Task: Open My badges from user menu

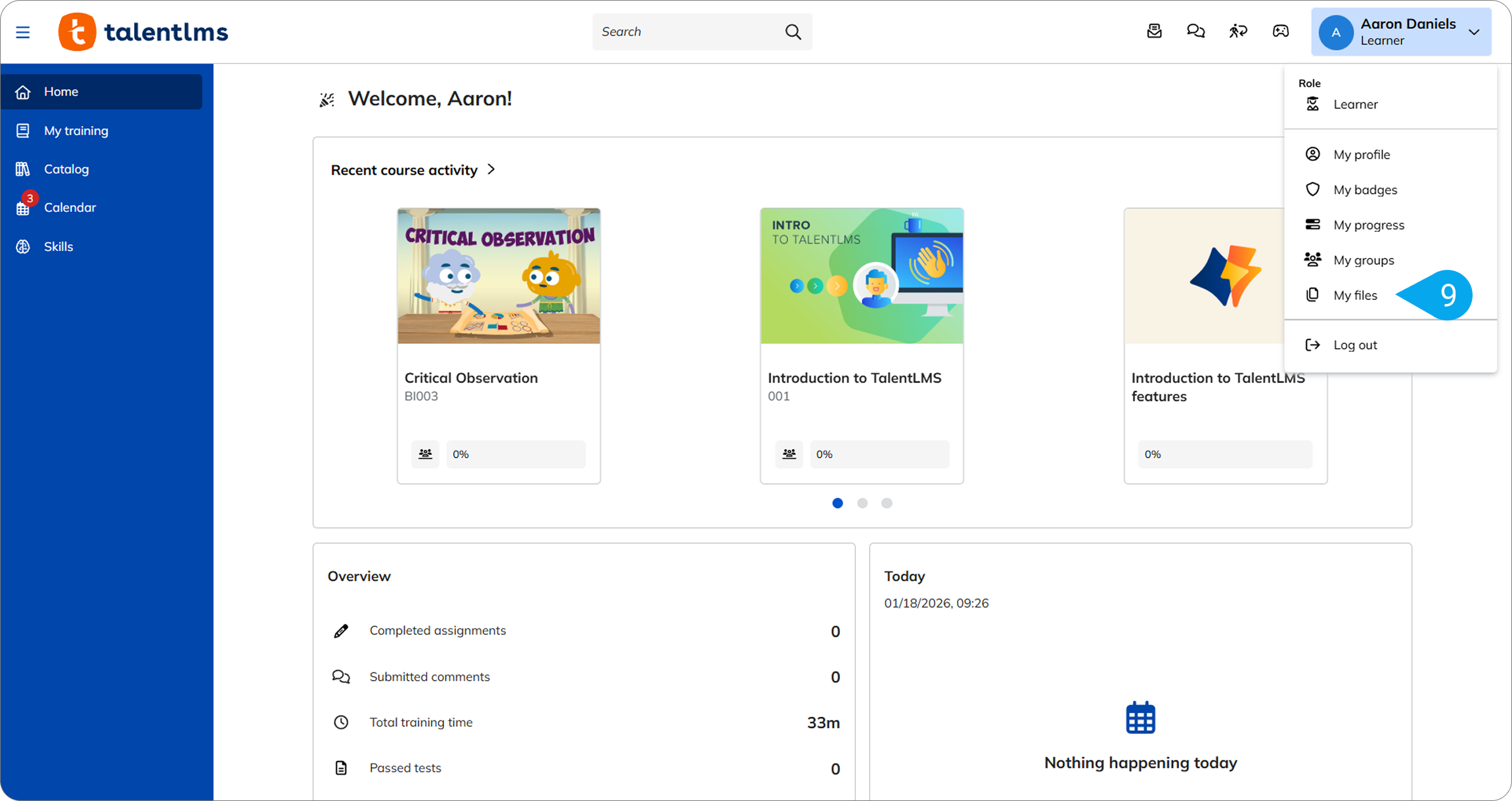Action: pos(1365,190)
